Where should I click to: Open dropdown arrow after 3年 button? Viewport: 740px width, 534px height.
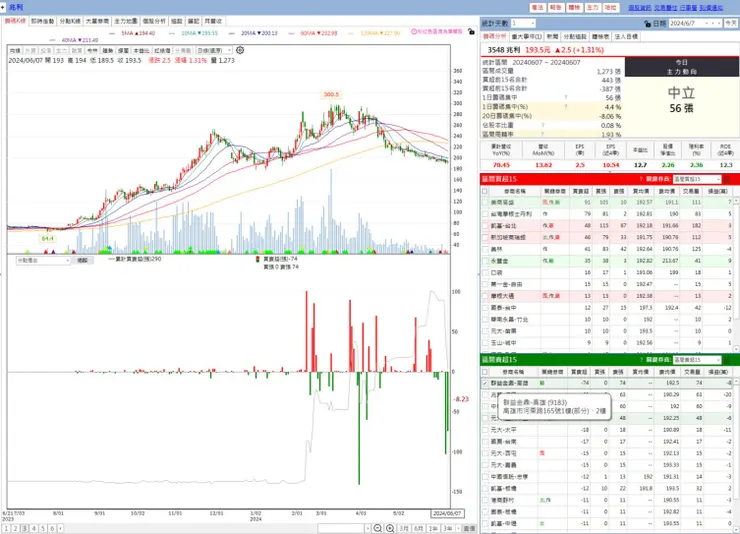tap(458, 528)
